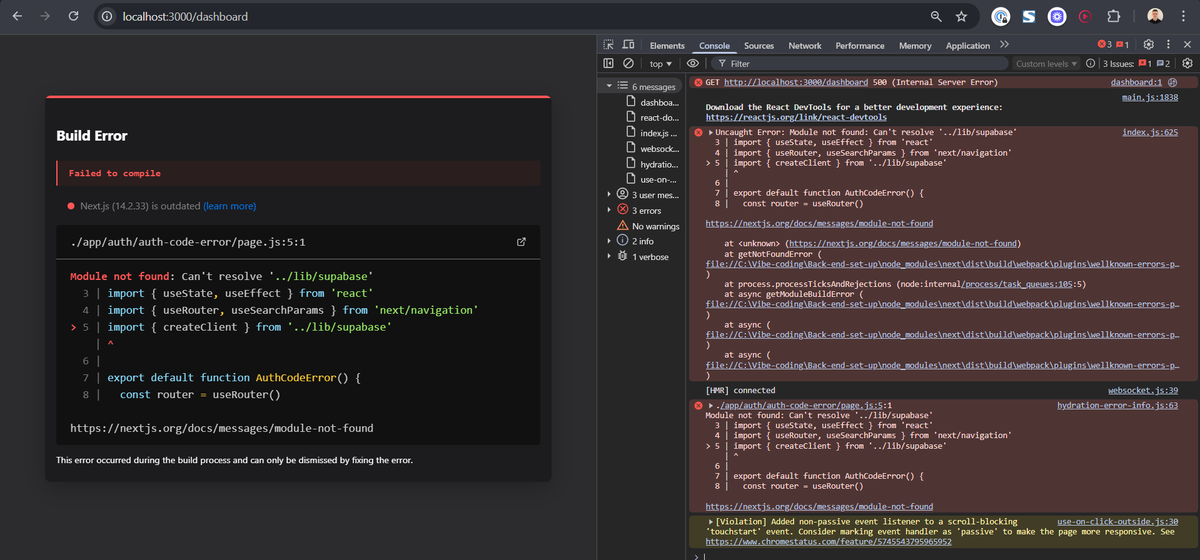This screenshot has width=1200, height=560.
Task: Select websock... file in console sidebar
Action: [x=653, y=148]
